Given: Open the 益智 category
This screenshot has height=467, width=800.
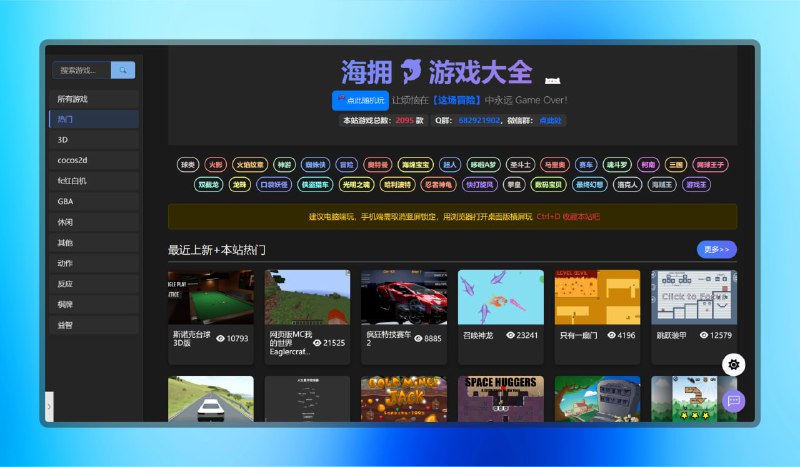Looking at the screenshot, I should tap(94, 325).
